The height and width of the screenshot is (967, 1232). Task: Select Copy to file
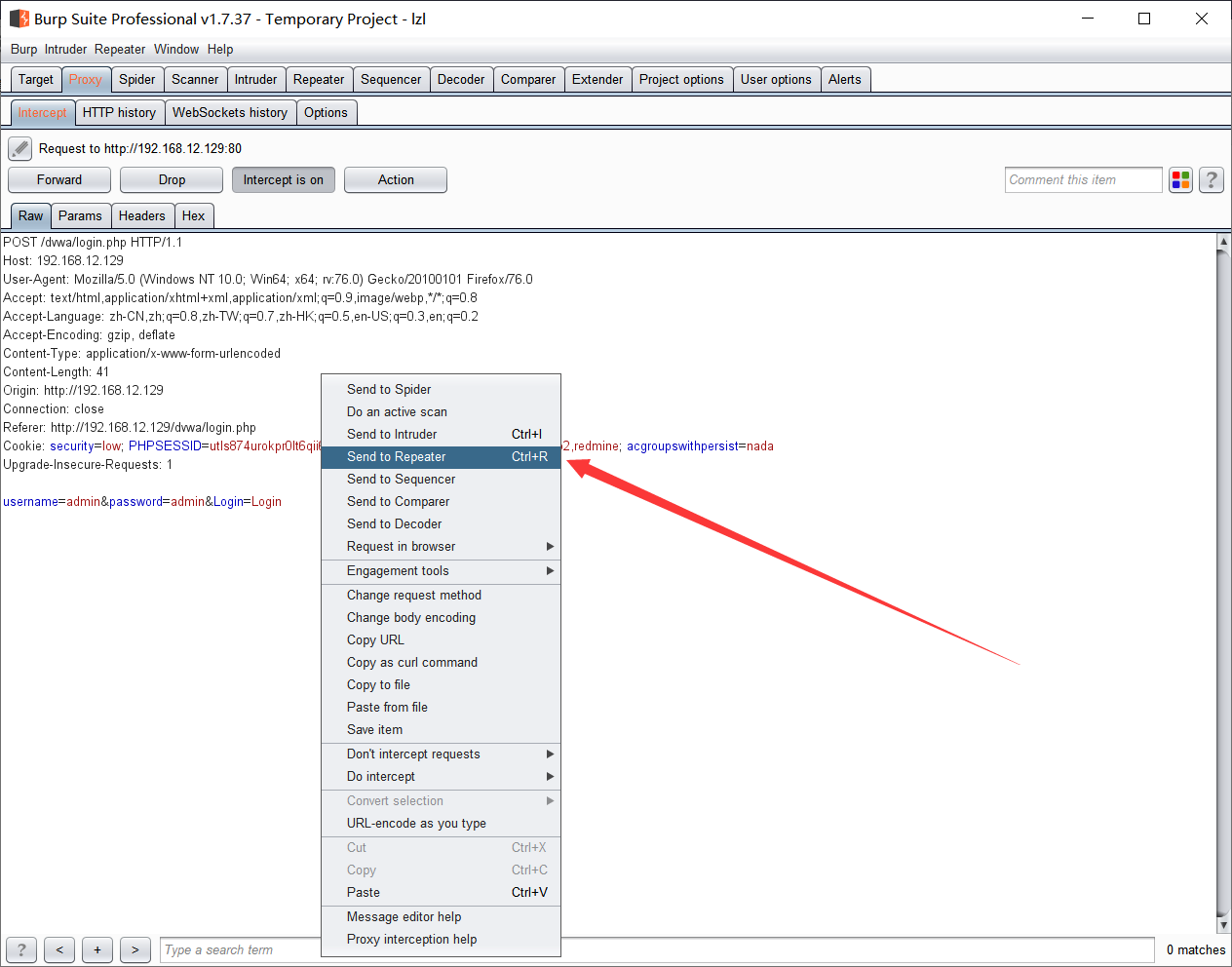tap(441, 684)
